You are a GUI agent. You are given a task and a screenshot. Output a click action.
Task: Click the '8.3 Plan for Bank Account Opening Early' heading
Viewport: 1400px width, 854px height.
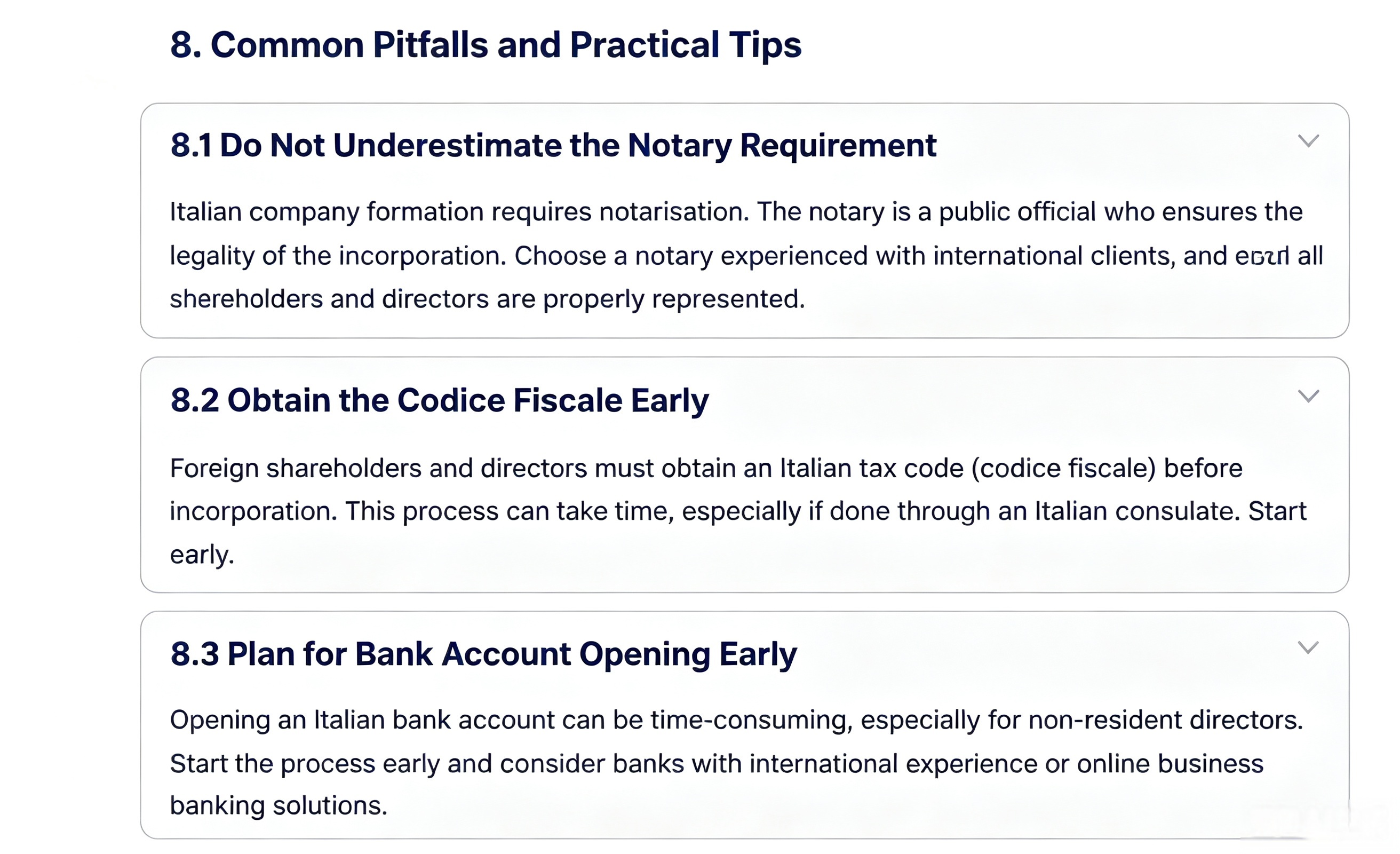click(x=483, y=654)
